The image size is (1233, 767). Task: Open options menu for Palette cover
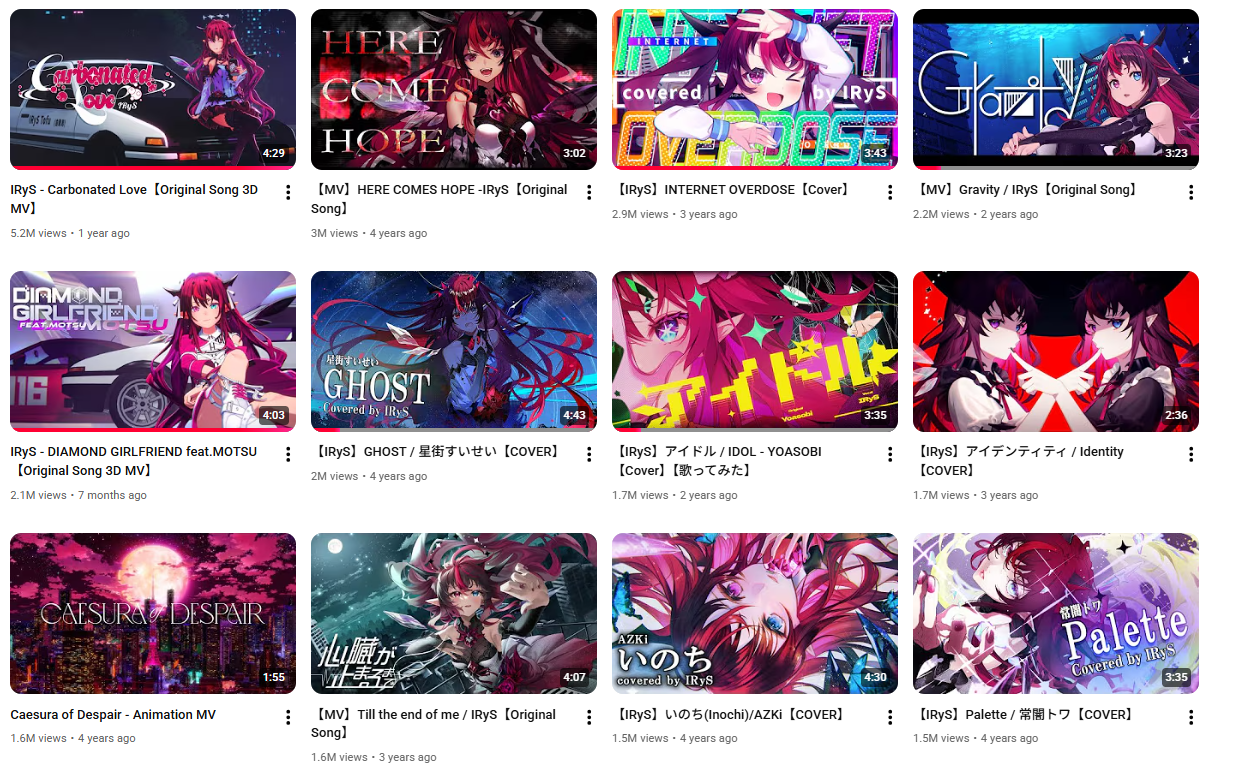(1191, 717)
